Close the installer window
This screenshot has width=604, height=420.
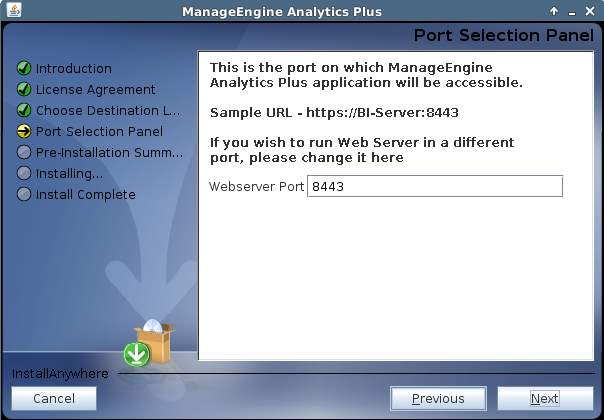point(590,11)
